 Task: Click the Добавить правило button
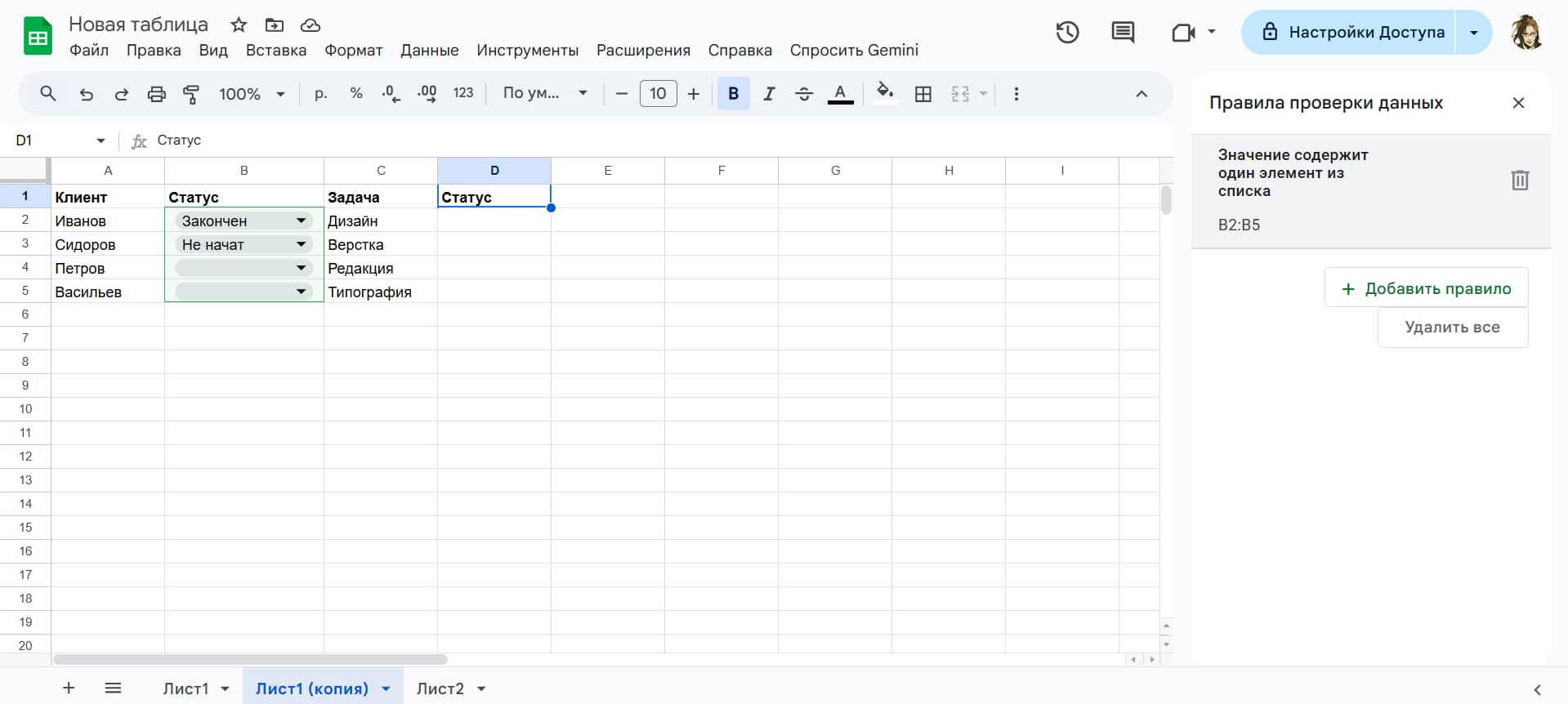pyautogui.click(x=1426, y=288)
